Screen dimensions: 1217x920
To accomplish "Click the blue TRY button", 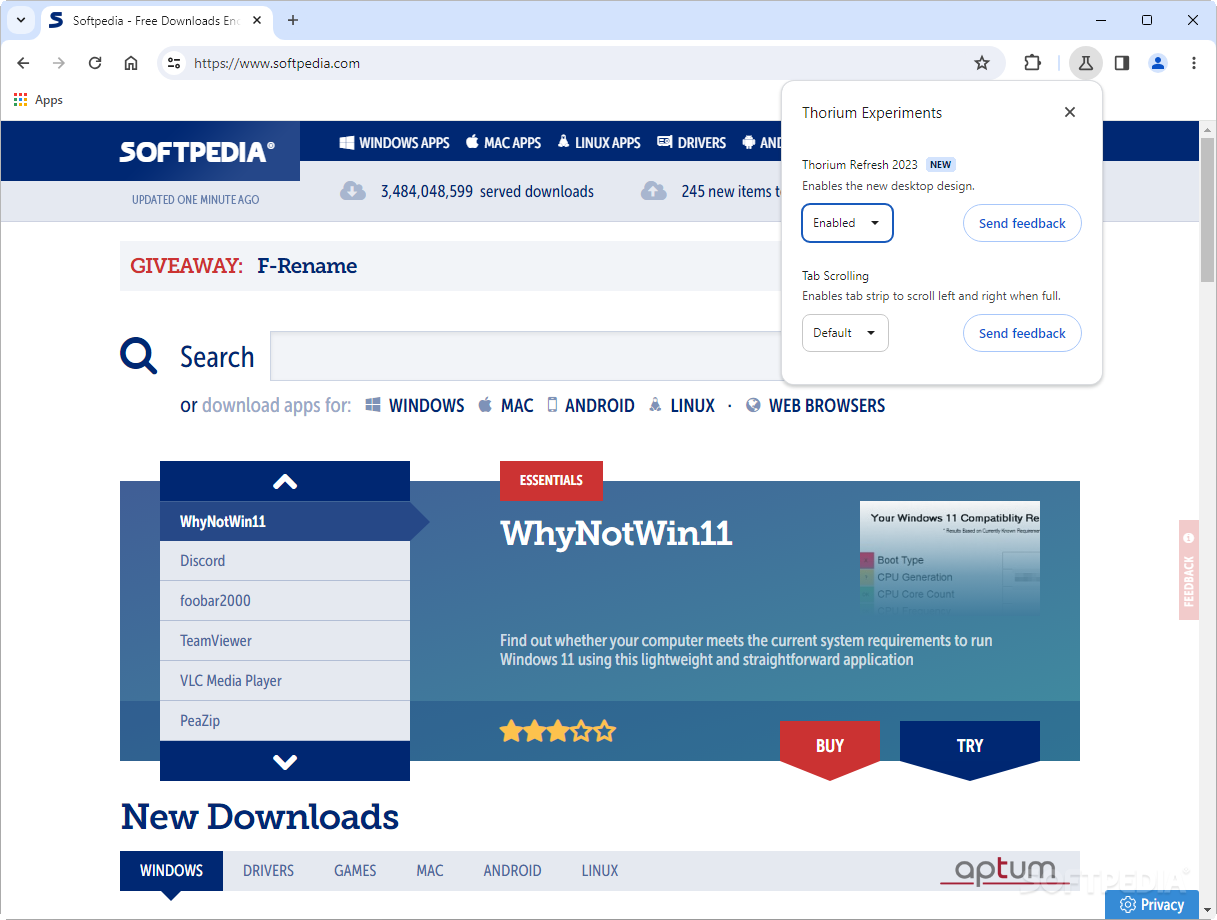I will coord(970,746).
